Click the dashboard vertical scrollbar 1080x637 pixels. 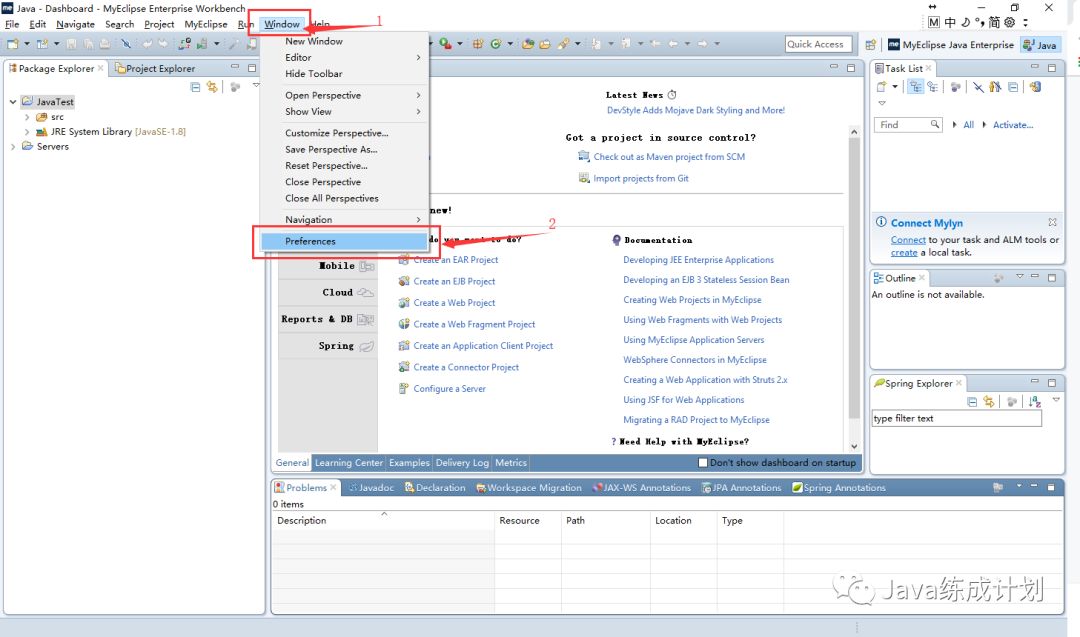(x=853, y=289)
